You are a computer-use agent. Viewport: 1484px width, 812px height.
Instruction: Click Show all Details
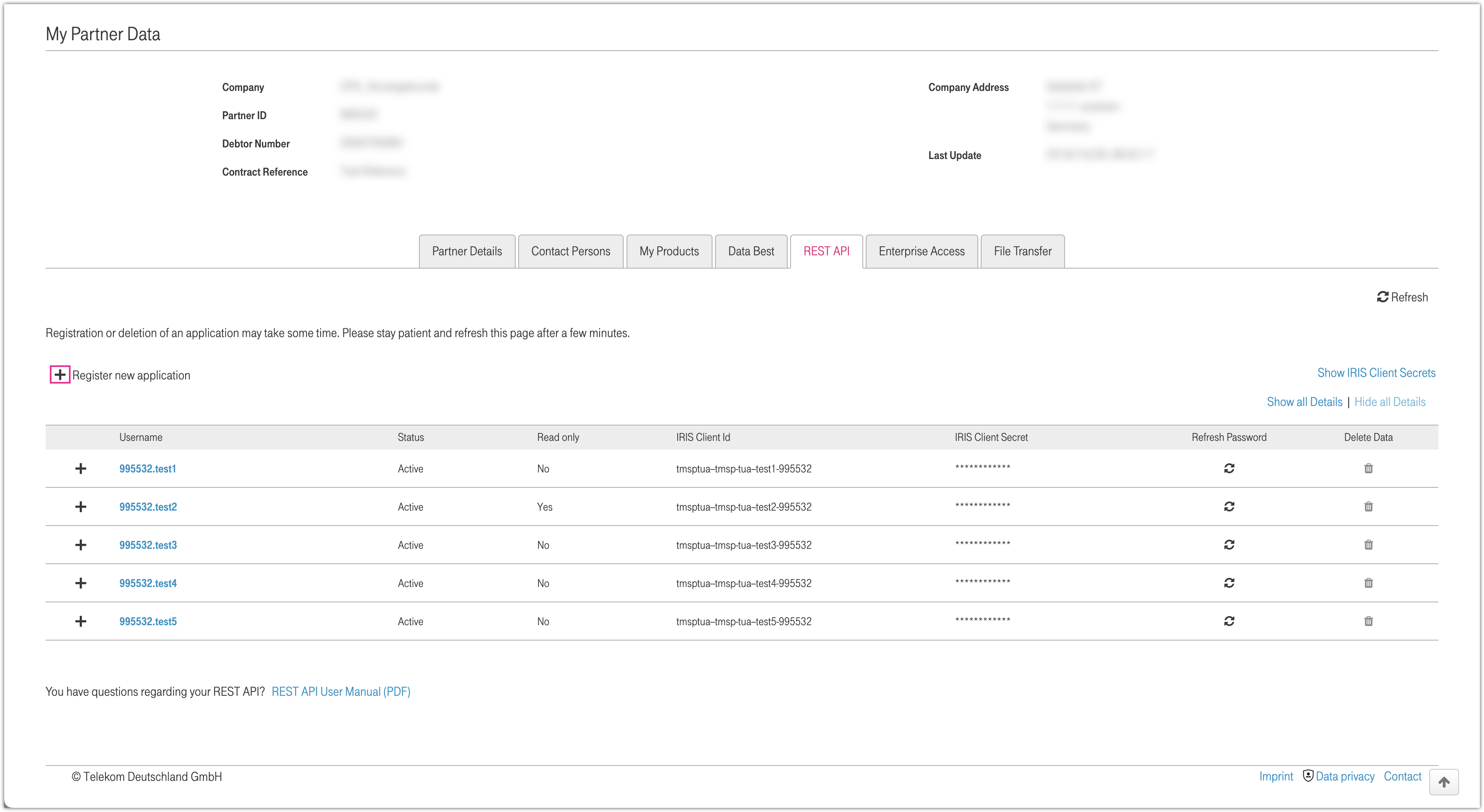pyautogui.click(x=1304, y=401)
